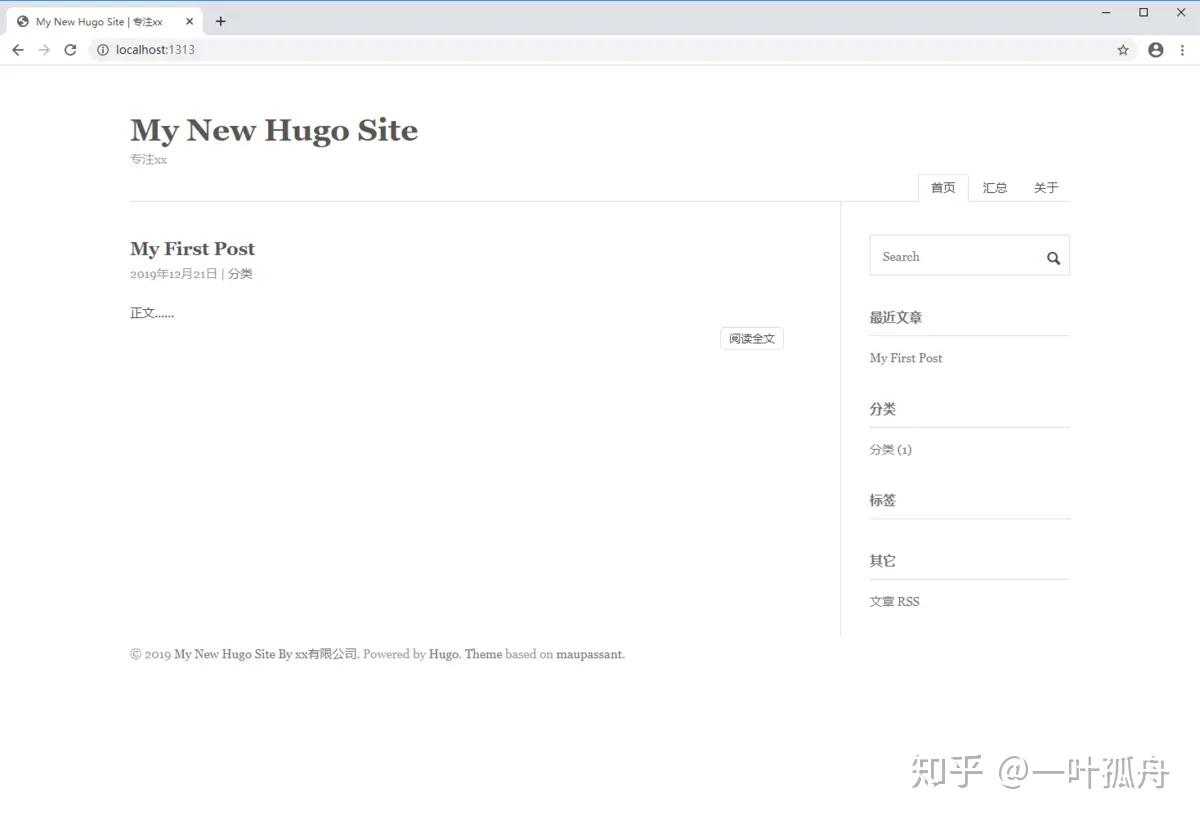Open My First Post under 最近文章

[x=906, y=358]
